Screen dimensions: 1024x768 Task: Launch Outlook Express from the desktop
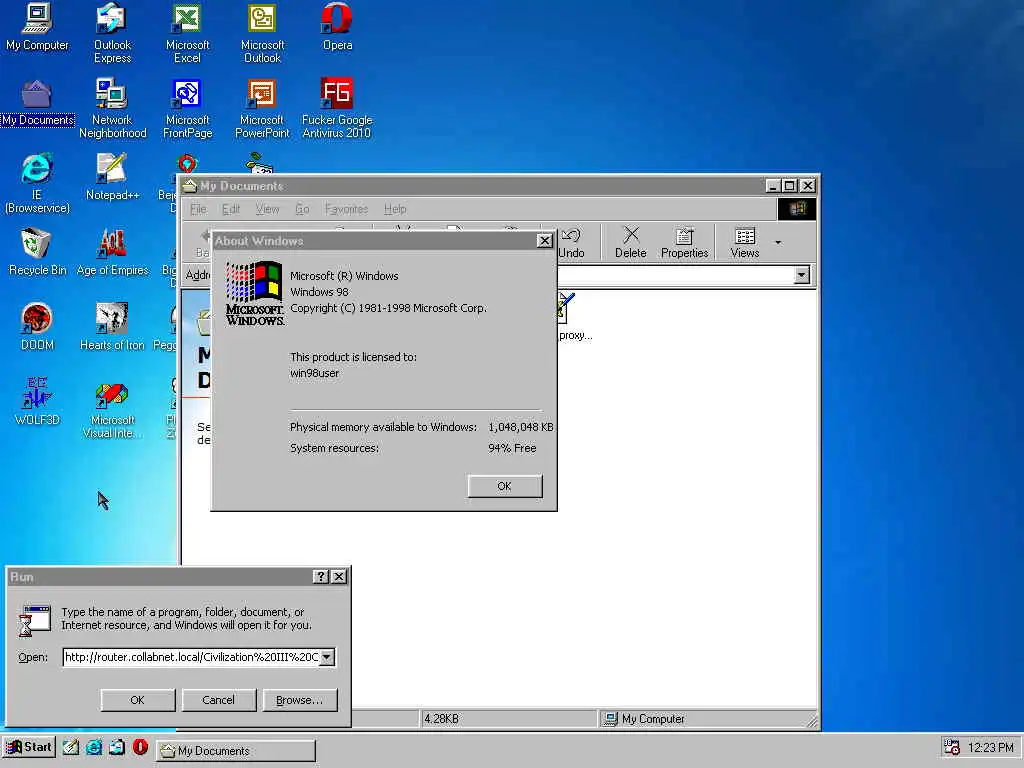[112, 33]
